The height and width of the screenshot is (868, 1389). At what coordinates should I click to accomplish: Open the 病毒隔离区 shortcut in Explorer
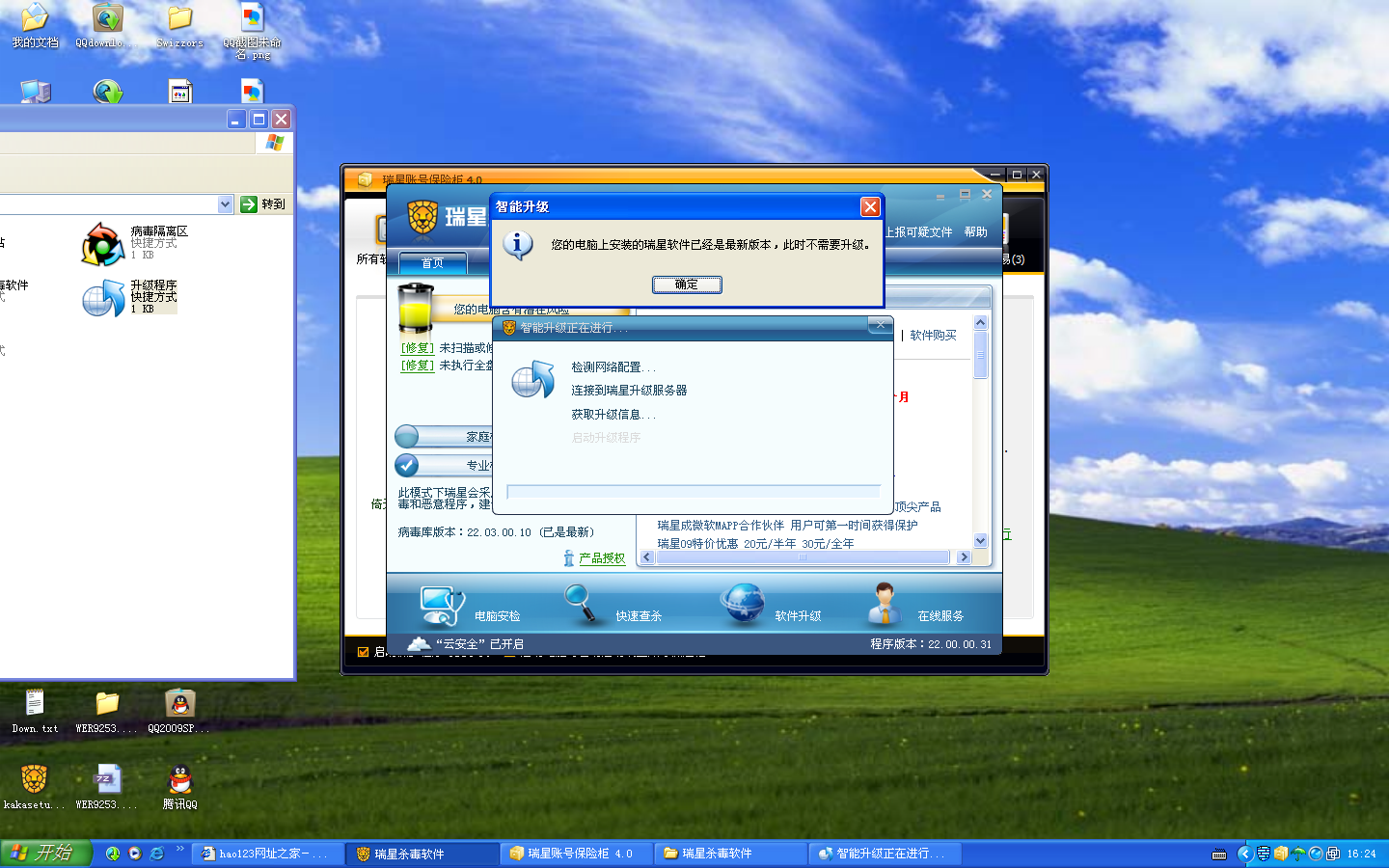[x=135, y=243]
